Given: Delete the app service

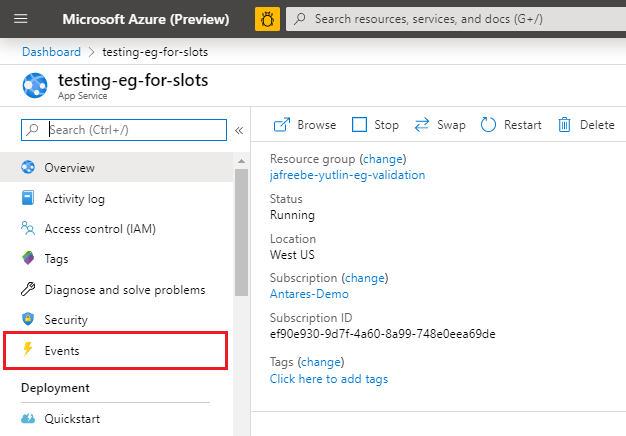Looking at the screenshot, I should [586, 125].
